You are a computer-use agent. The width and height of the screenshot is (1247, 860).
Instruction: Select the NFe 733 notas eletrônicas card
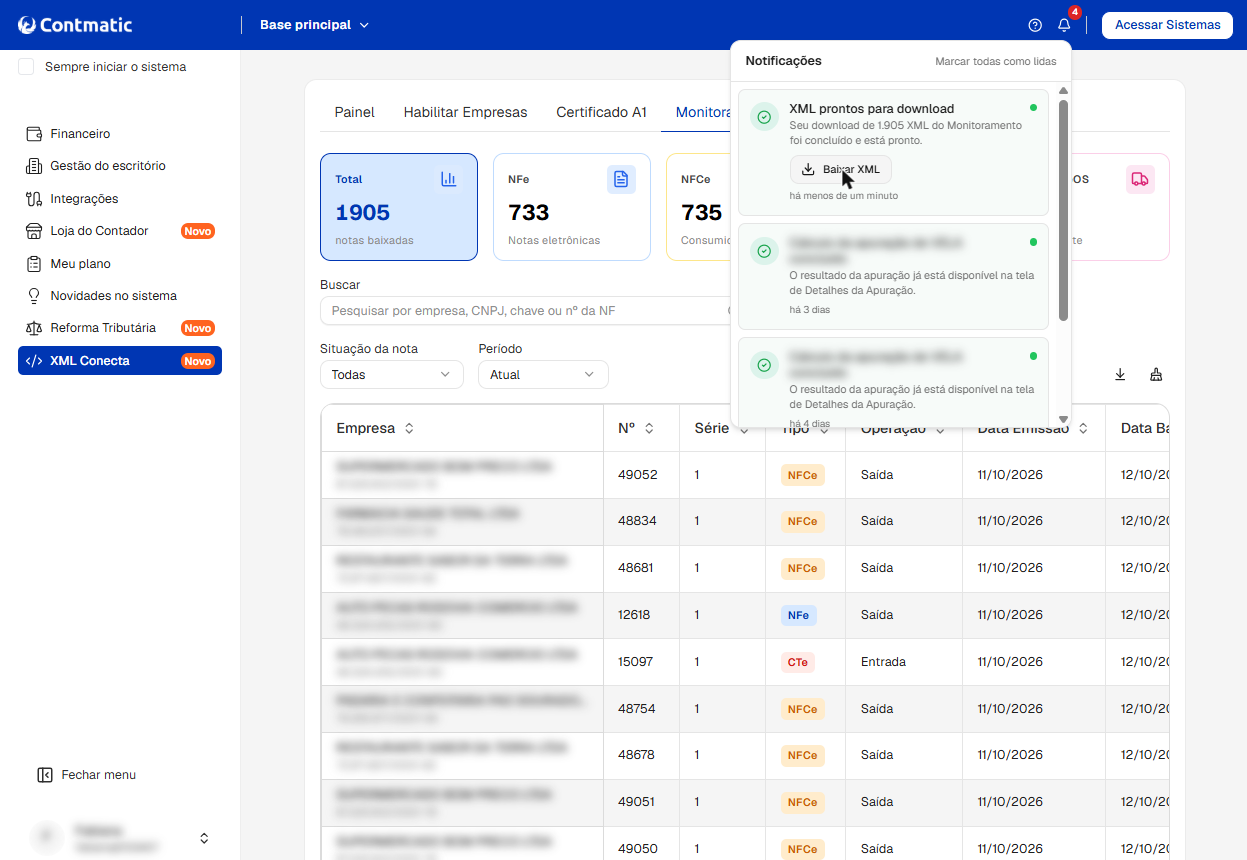[x=572, y=207]
